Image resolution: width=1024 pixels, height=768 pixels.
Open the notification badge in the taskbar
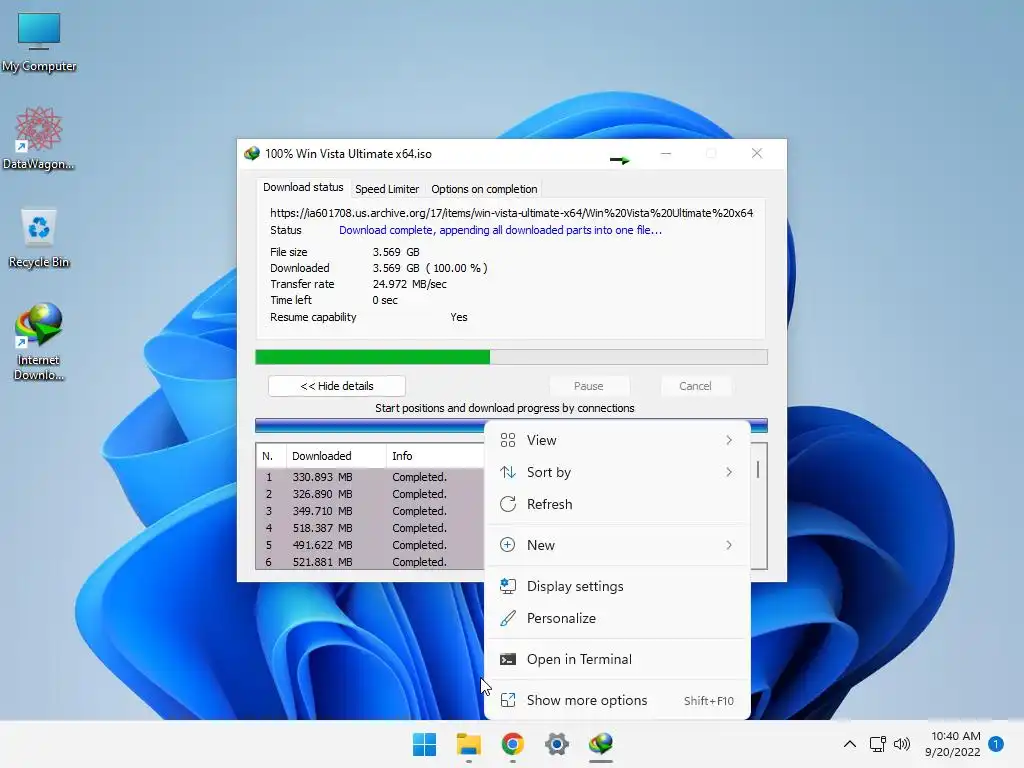pyautogui.click(x=996, y=744)
